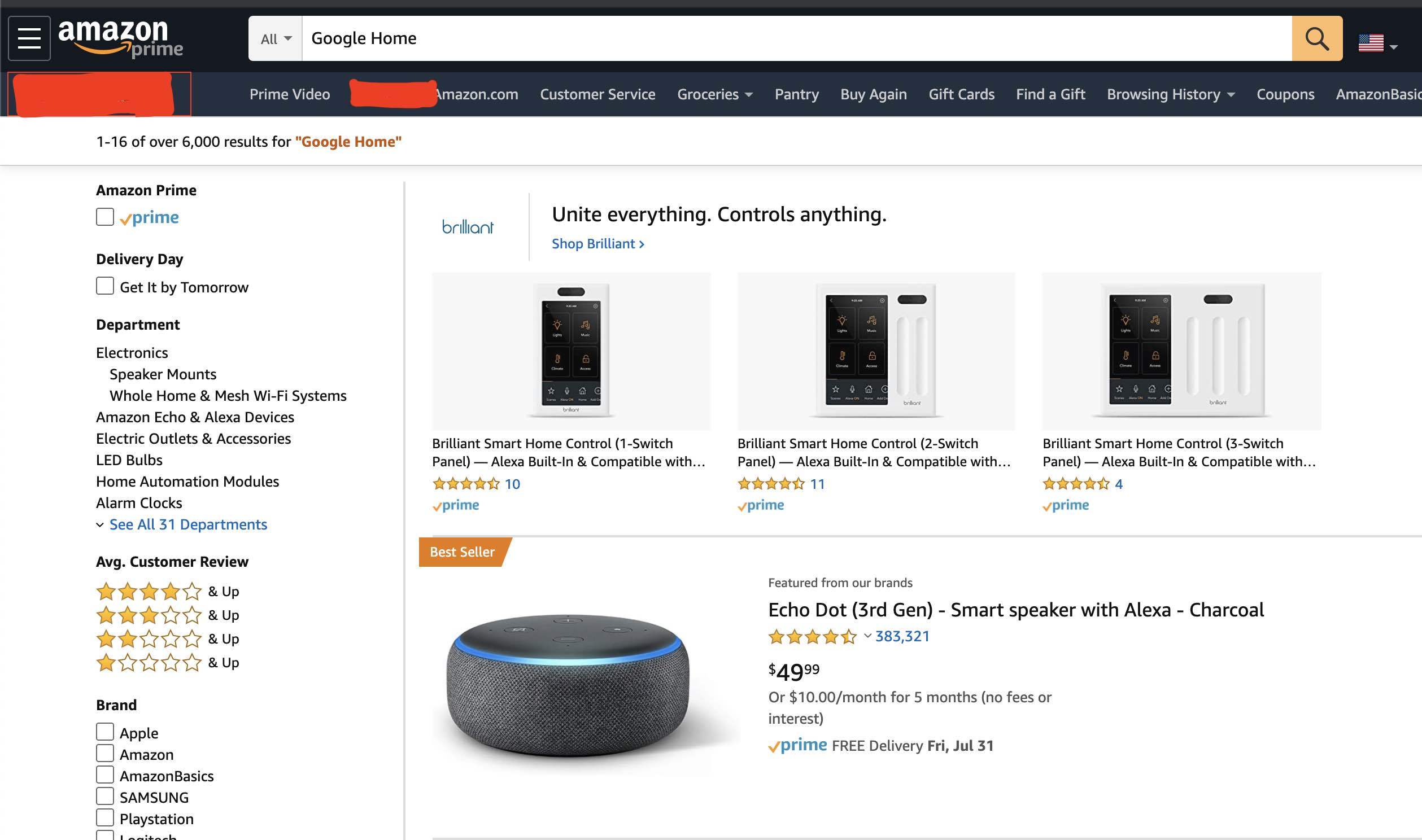Image resolution: width=1422 pixels, height=840 pixels.
Task: Enable the Prime eligibility checkbox
Action: [x=105, y=217]
